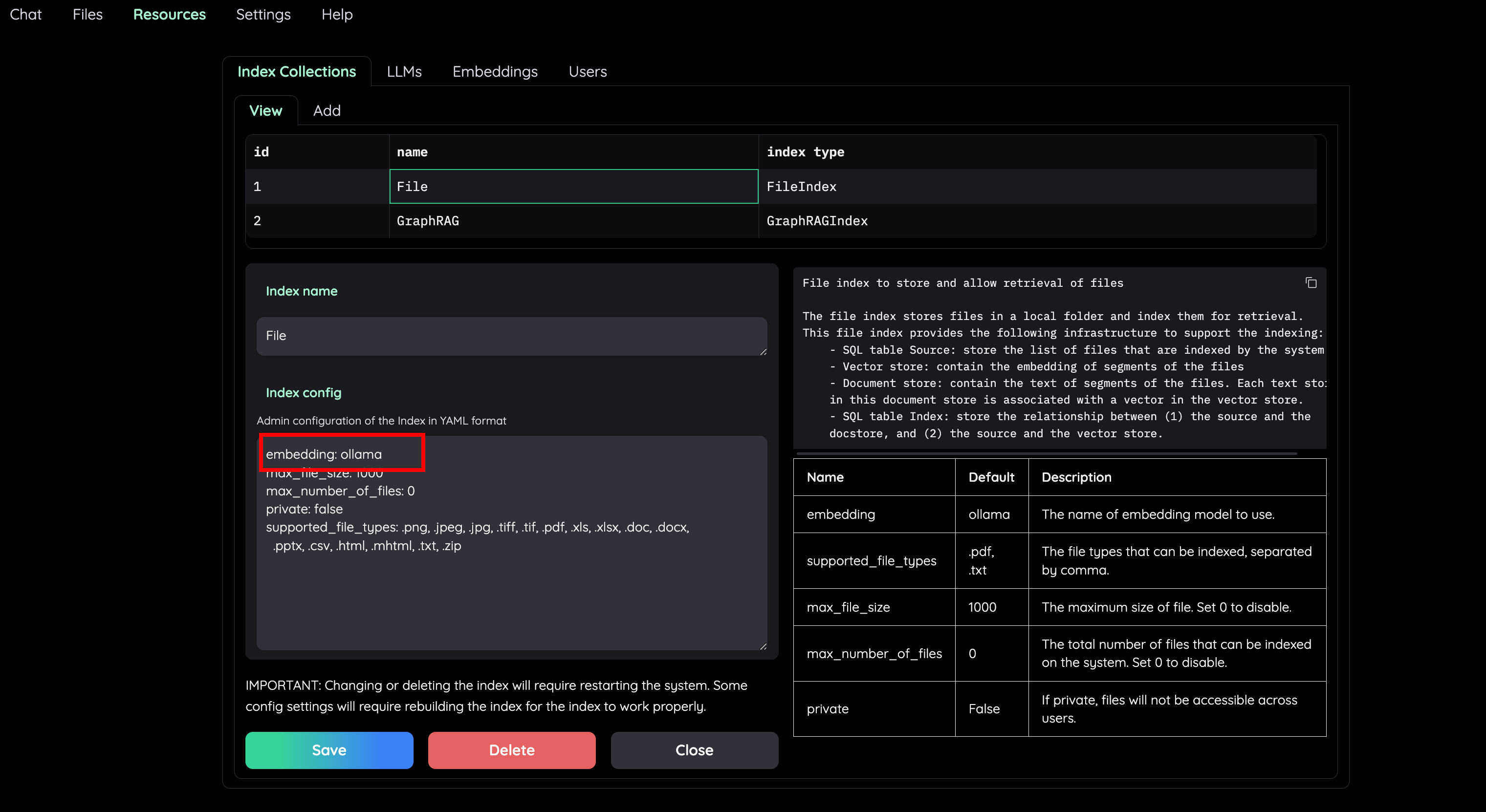Go to the Files page

[x=87, y=15]
